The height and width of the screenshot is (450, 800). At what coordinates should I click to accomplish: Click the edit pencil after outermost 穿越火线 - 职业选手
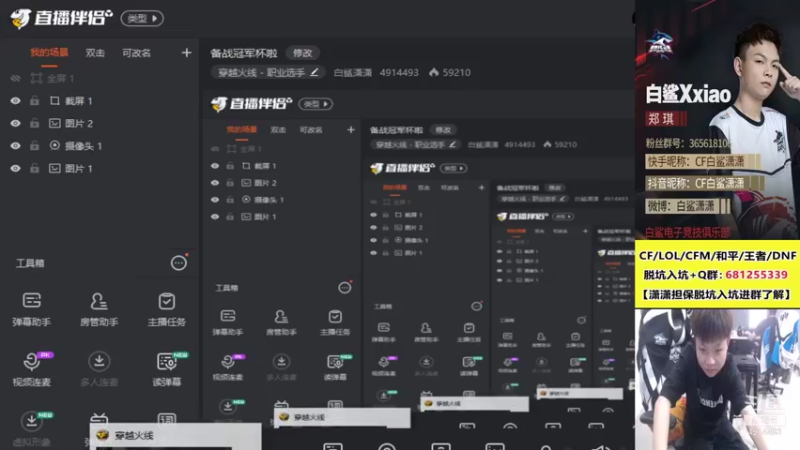(314, 72)
